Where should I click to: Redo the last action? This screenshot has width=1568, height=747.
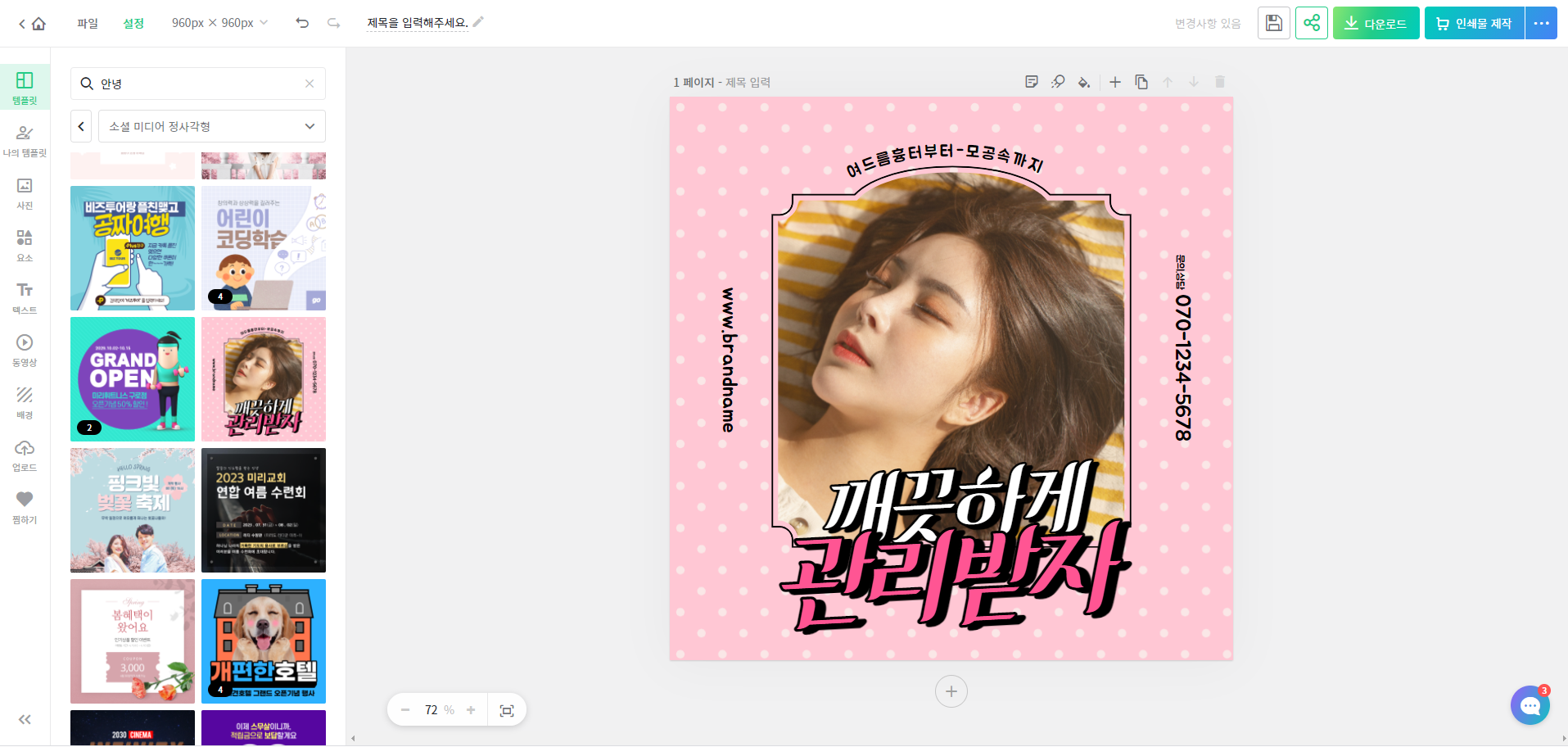[x=333, y=23]
